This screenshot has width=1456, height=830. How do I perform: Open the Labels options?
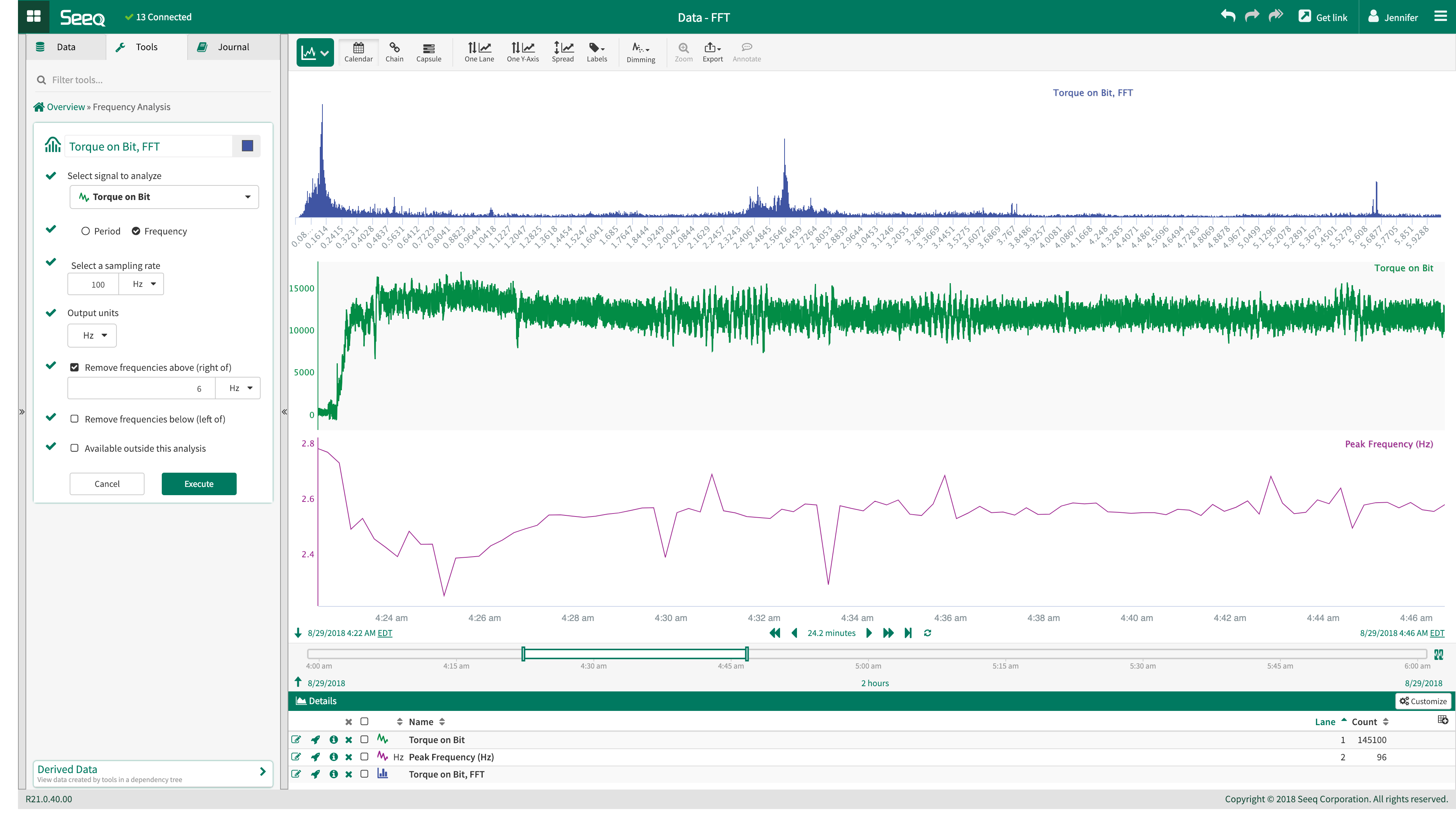pyautogui.click(x=596, y=51)
